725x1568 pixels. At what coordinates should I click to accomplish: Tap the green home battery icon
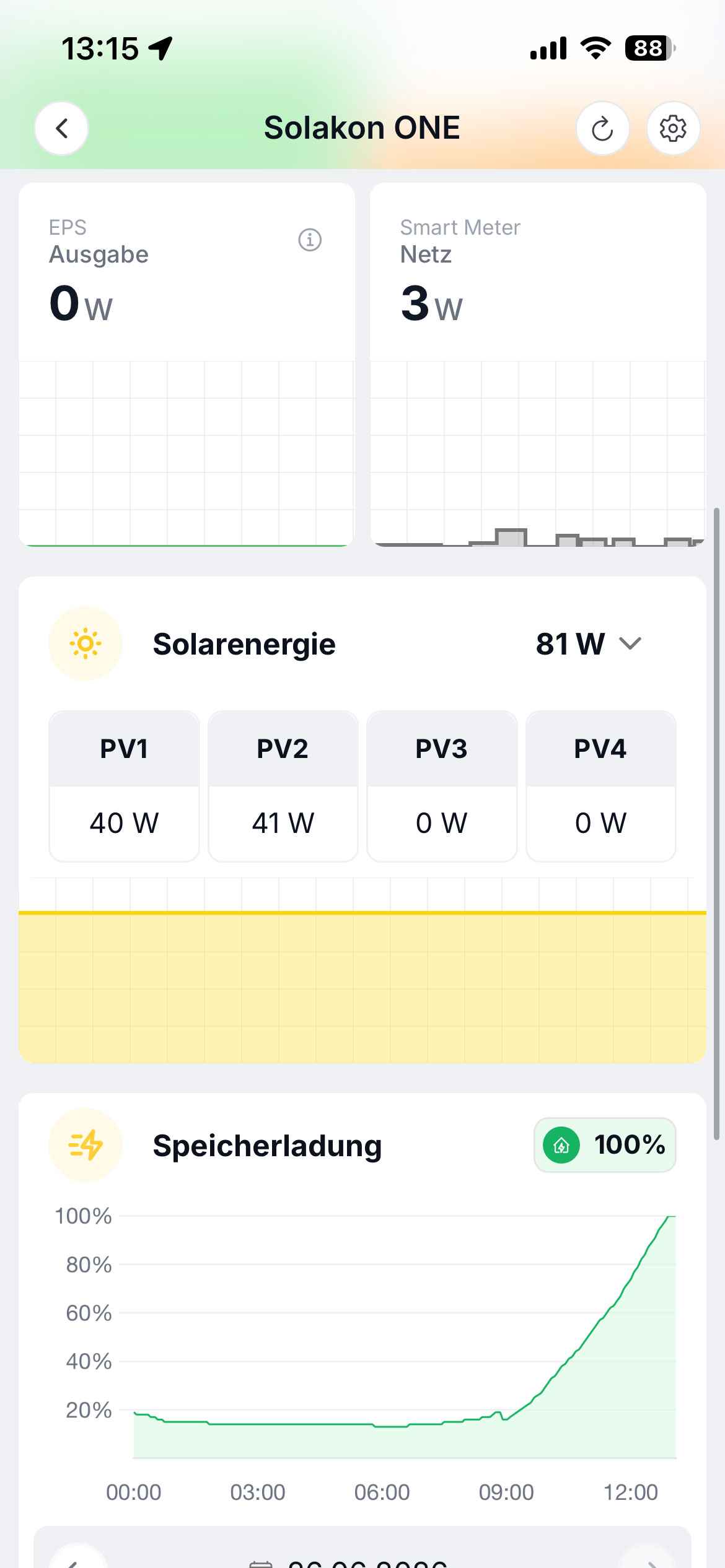(561, 1145)
